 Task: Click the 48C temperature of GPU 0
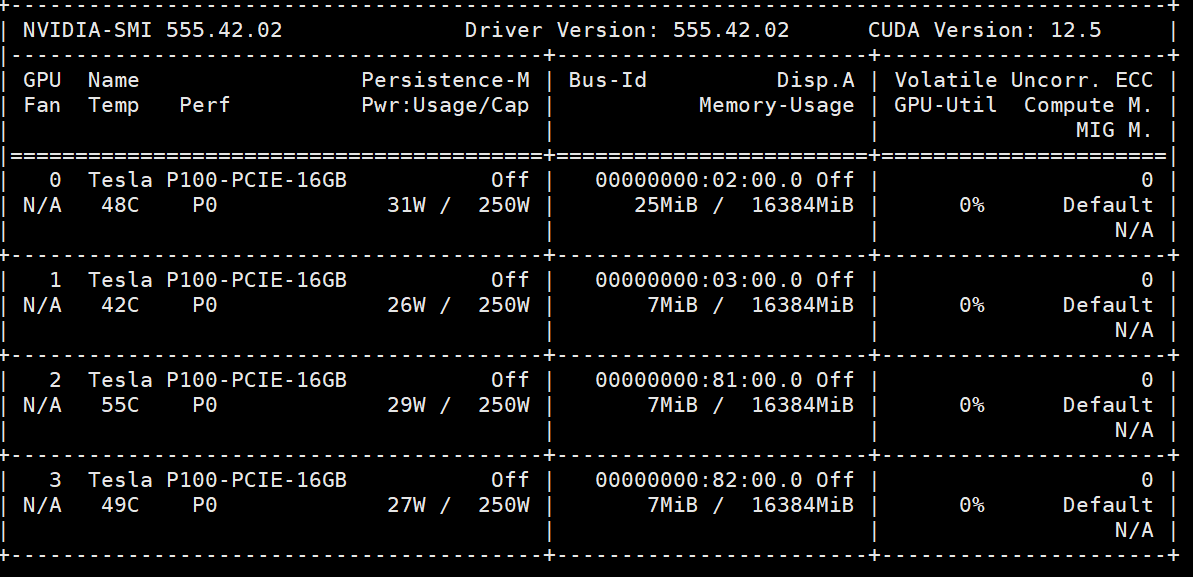(x=120, y=205)
